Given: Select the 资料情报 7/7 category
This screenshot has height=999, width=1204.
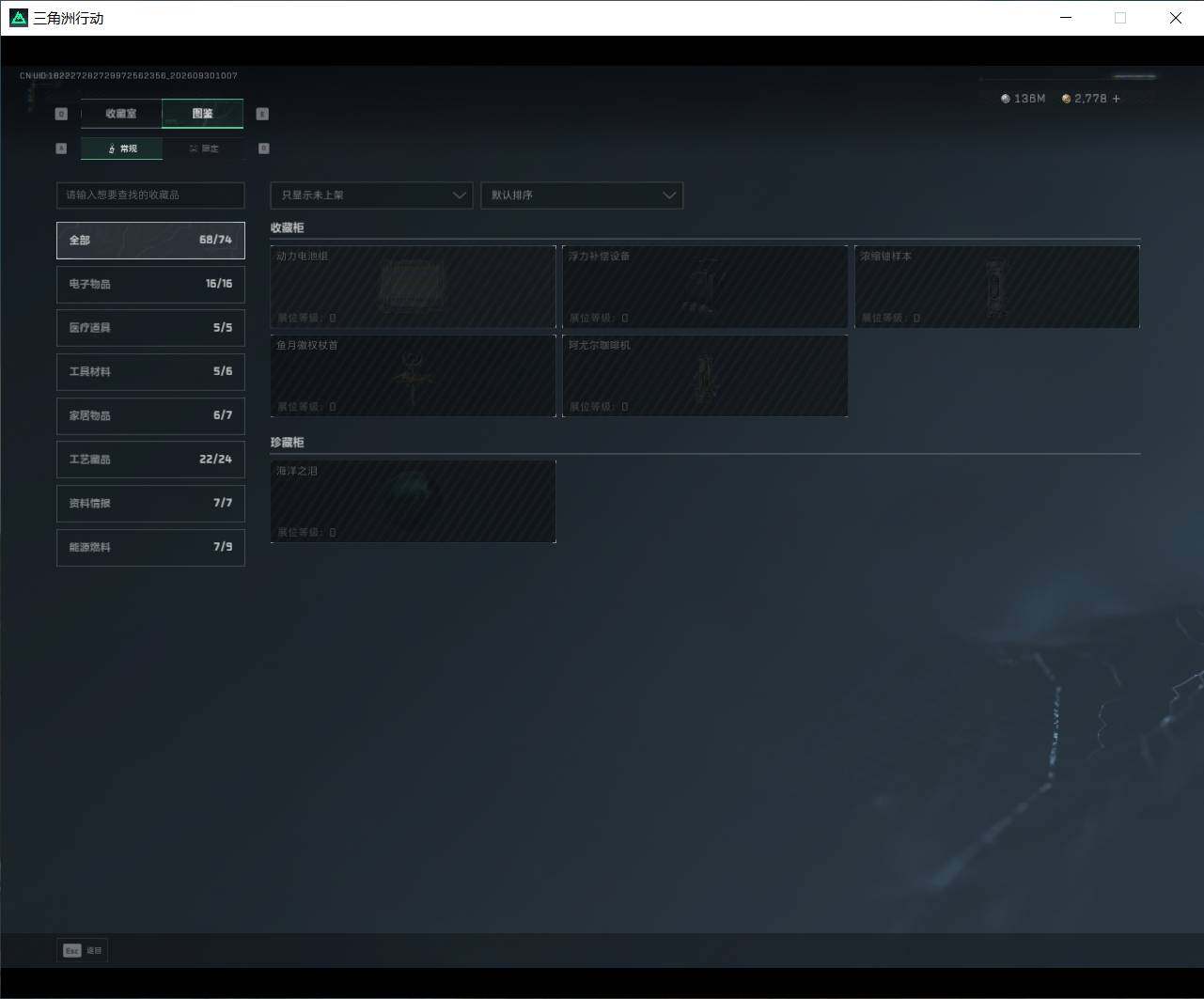Looking at the screenshot, I should pyautogui.click(x=150, y=503).
